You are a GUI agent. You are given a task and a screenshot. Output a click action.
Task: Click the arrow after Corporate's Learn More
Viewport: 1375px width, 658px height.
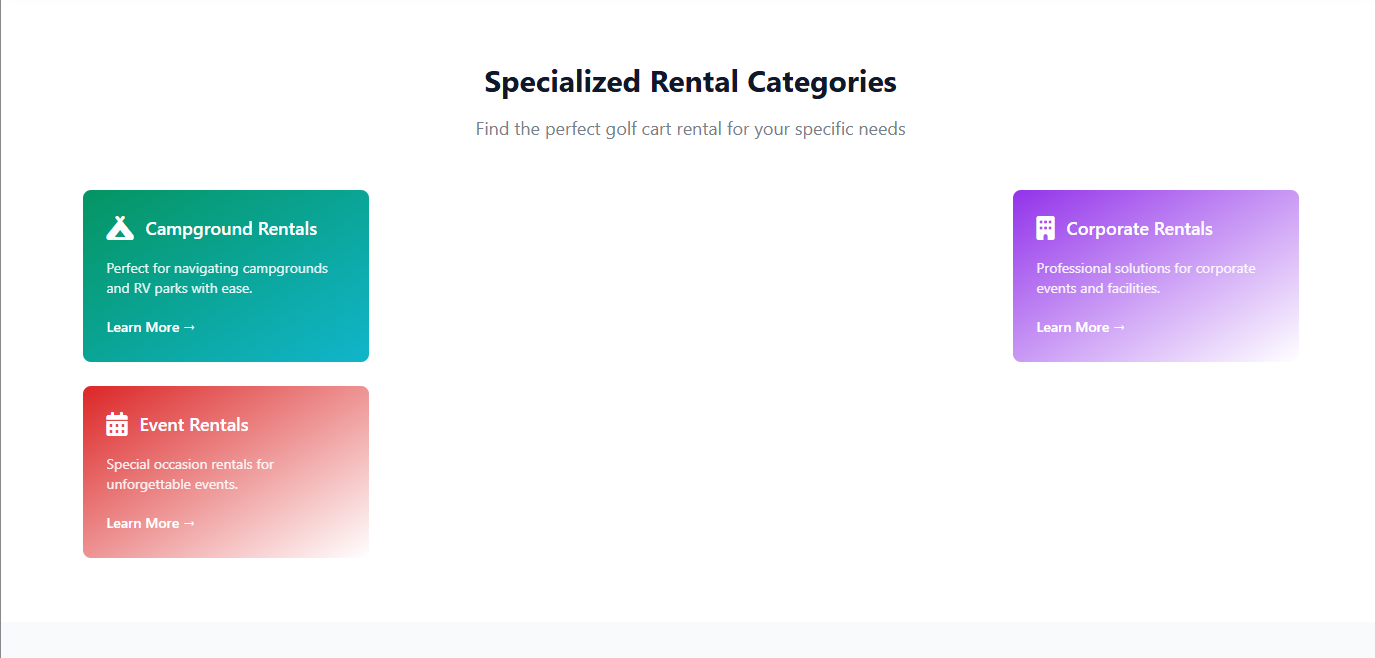[1119, 327]
